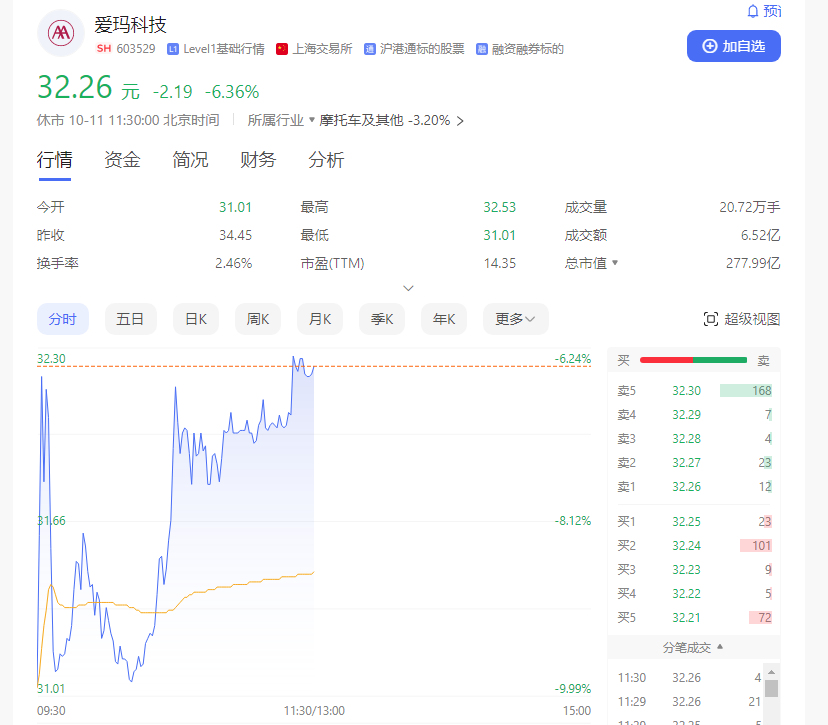This screenshot has height=725, width=828.
Task: Show the 月K chart
Action: [320, 319]
